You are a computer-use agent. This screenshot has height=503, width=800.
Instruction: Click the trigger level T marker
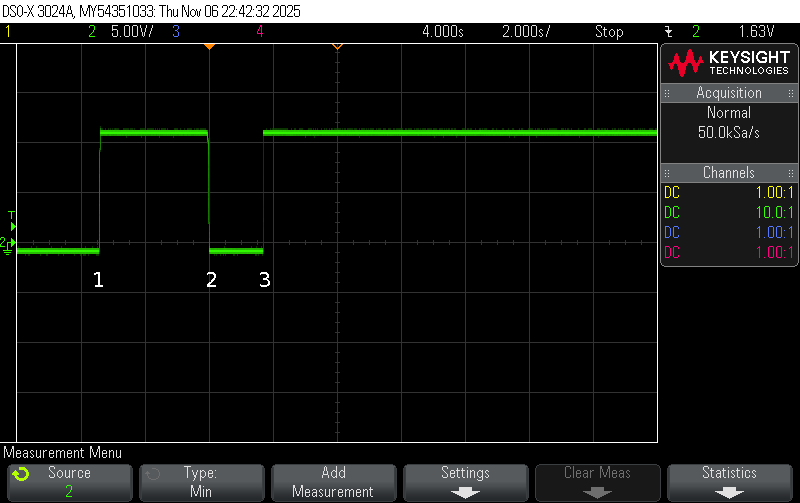click(12, 221)
